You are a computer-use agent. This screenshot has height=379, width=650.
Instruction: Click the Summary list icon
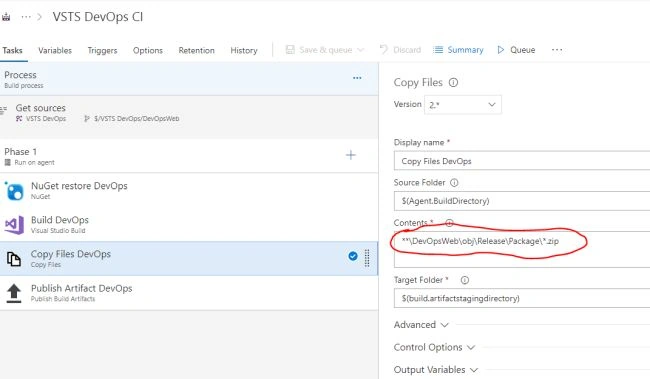coord(438,50)
